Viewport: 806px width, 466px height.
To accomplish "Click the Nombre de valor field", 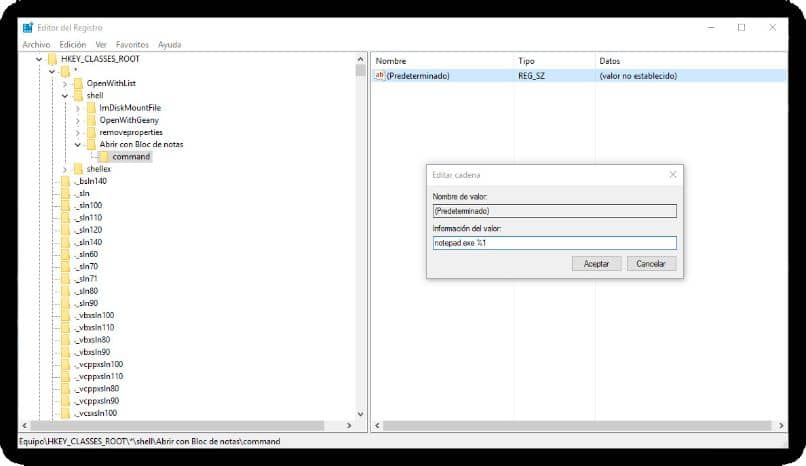I will pos(555,211).
